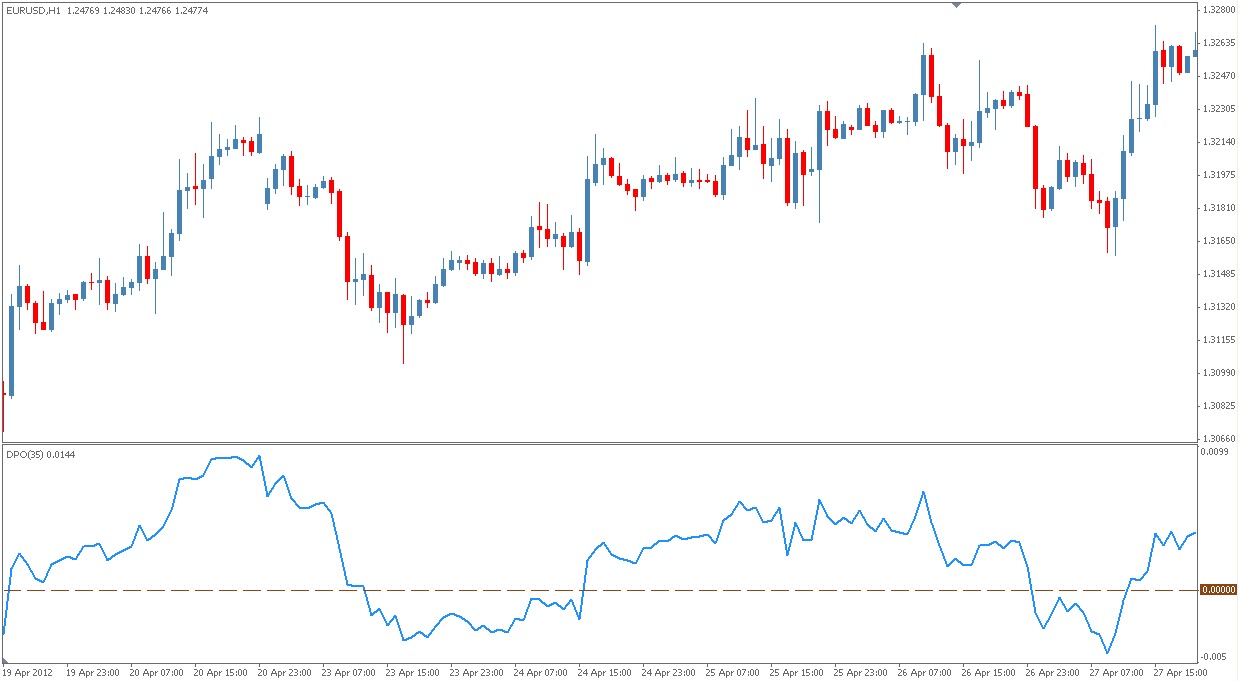1238x681 pixels.
Task: Click the 27 Apr 07:00 time label
Action: coord(1116,673)
